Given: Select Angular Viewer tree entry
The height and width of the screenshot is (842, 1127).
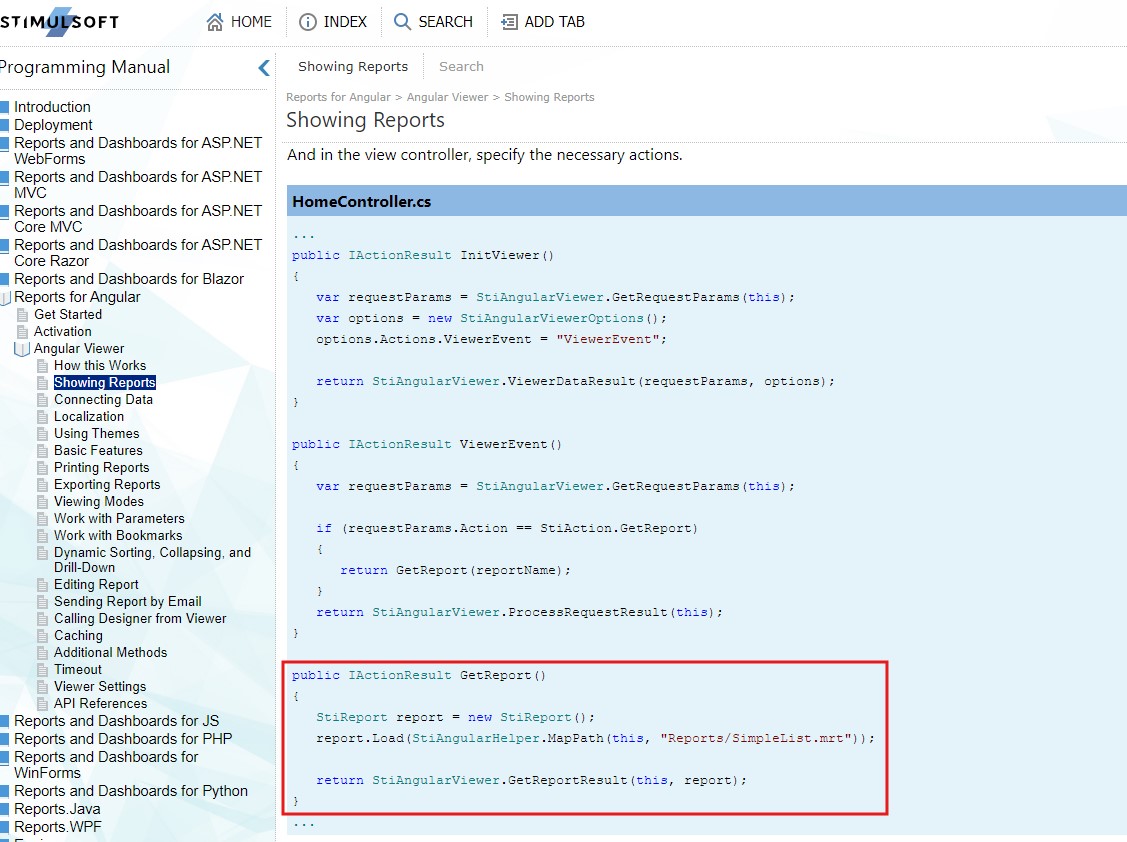Looking at the screenshot, I should point(79,349).
